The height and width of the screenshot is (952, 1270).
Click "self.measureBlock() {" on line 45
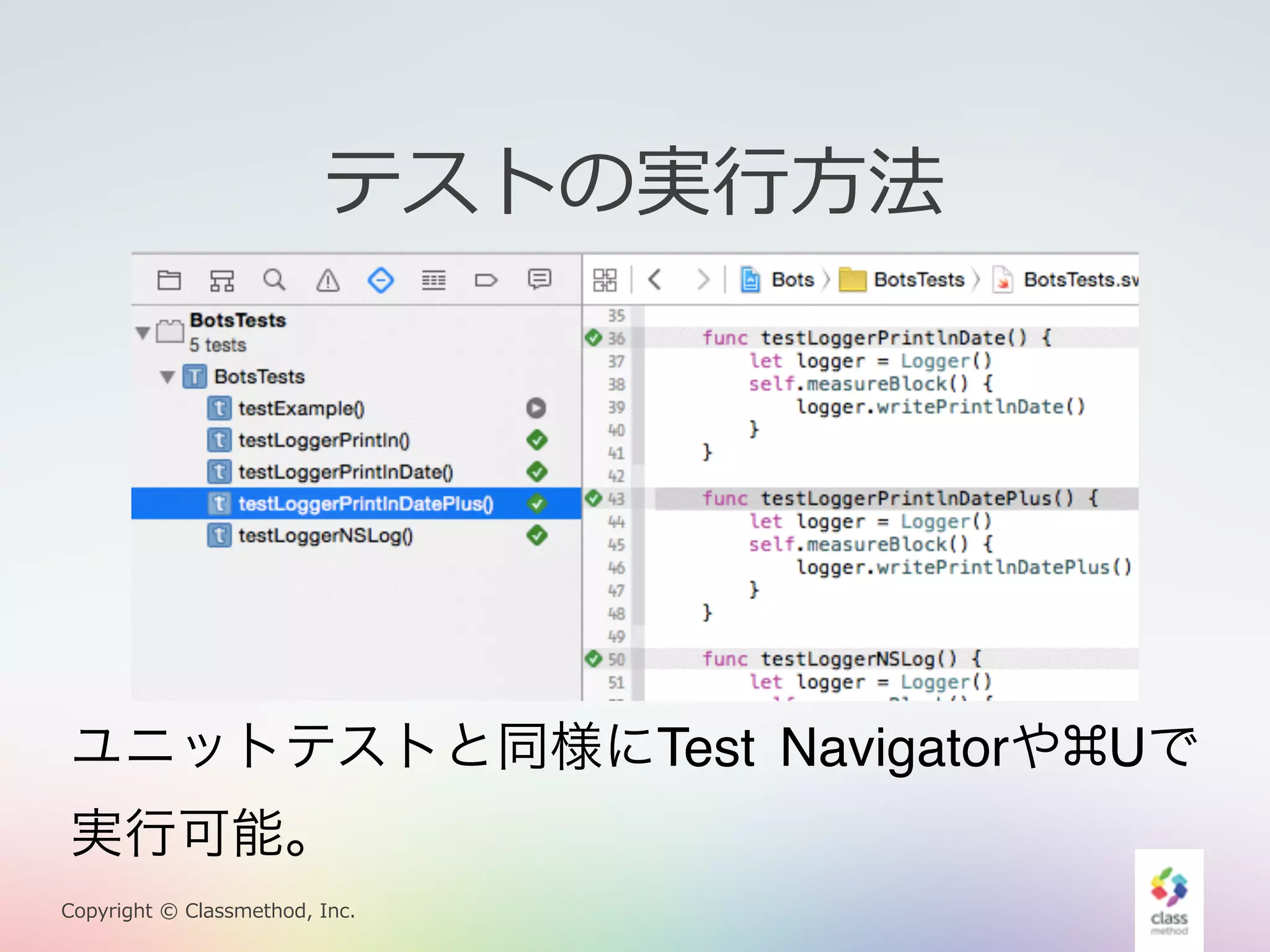coord(870,544)
